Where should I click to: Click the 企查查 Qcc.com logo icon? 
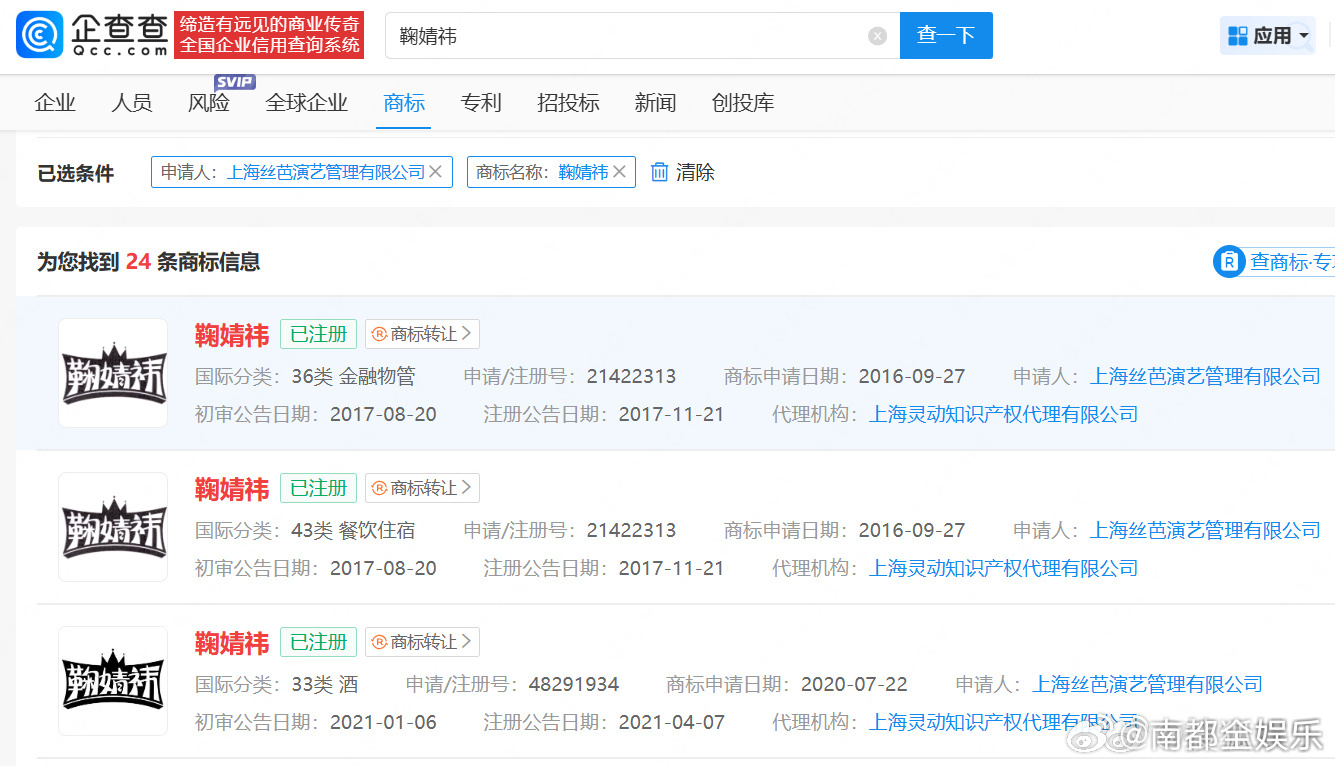pyautogui.click(x=36, y=34)
